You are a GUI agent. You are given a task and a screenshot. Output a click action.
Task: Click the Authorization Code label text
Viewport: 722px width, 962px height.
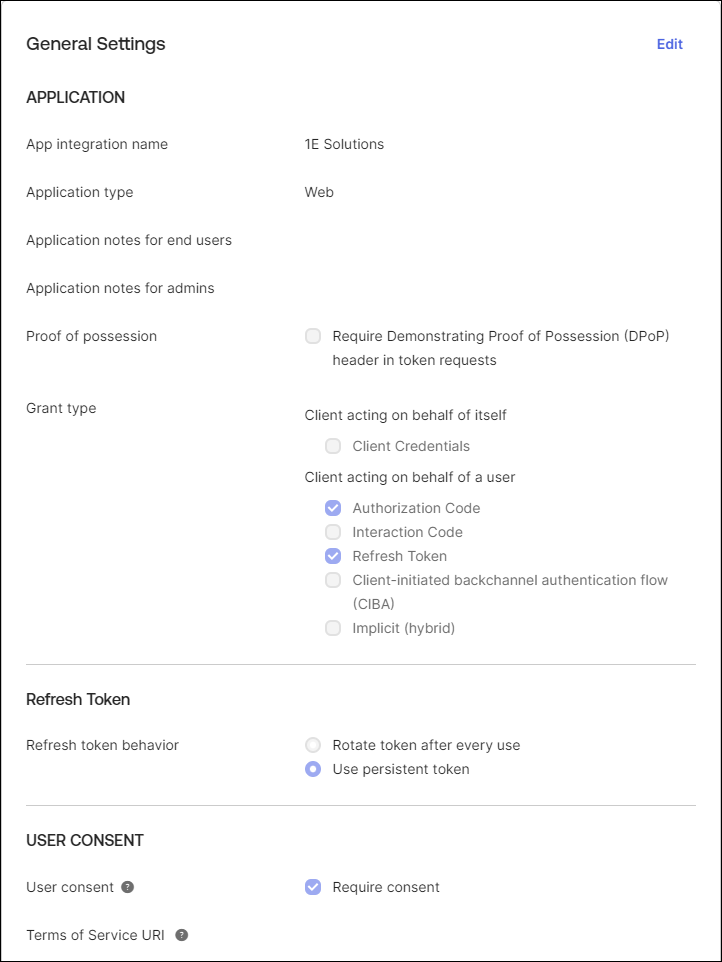[416, 508]
